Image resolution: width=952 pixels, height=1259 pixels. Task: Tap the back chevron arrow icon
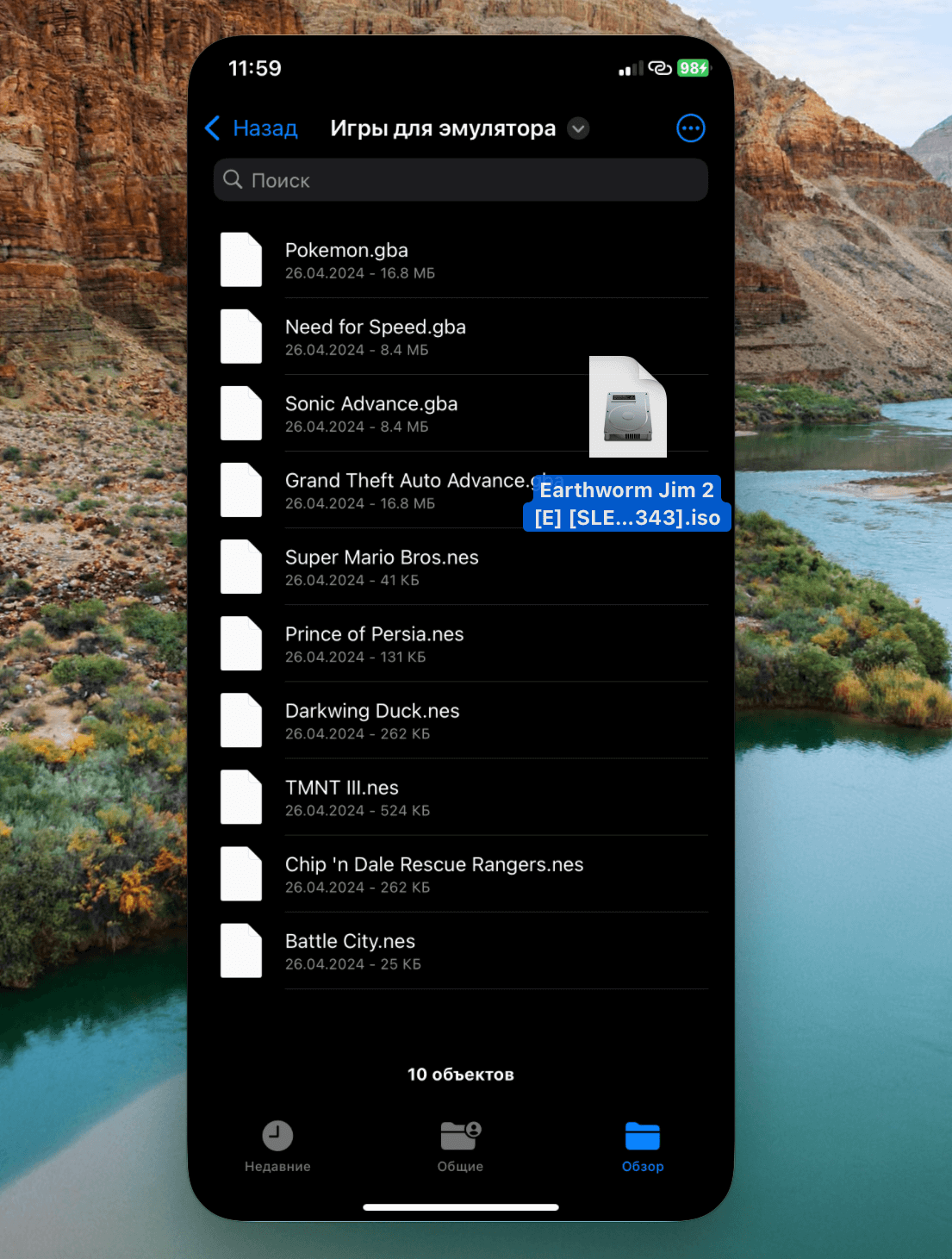click(x=213, y=128)
